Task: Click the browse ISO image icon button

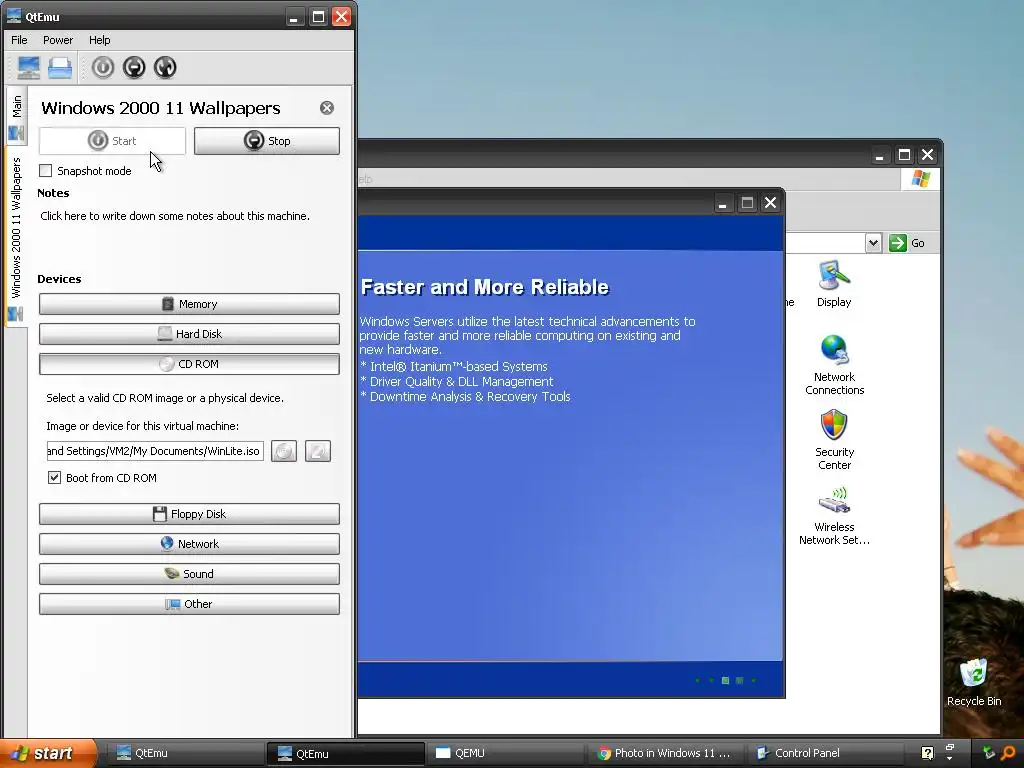Action: tap(318, 451)
